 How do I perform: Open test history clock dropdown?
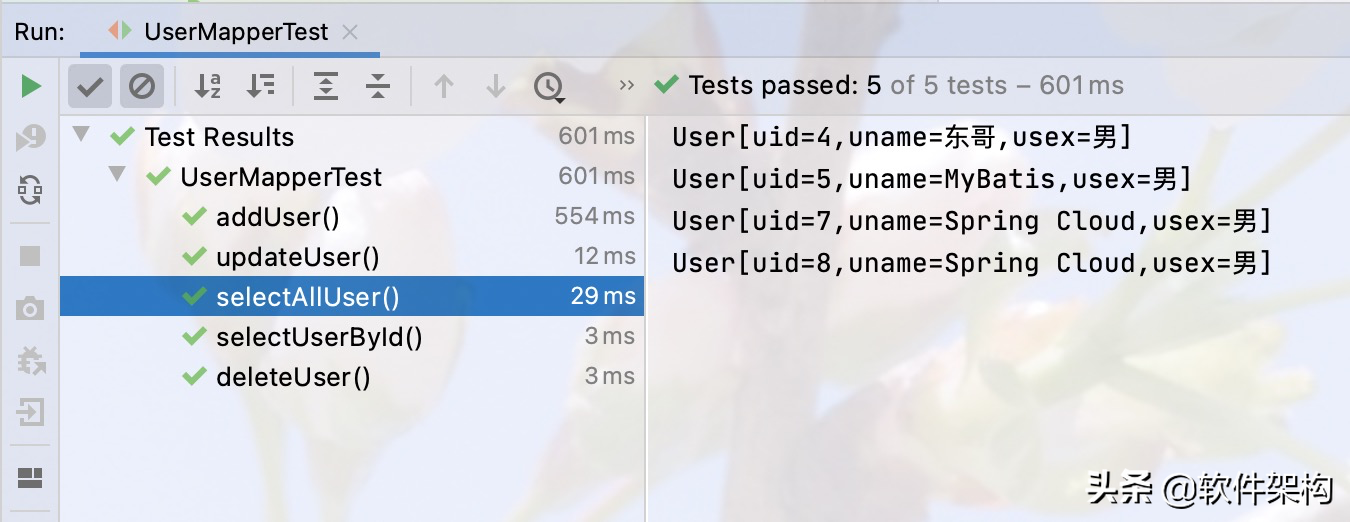(548, 87)
